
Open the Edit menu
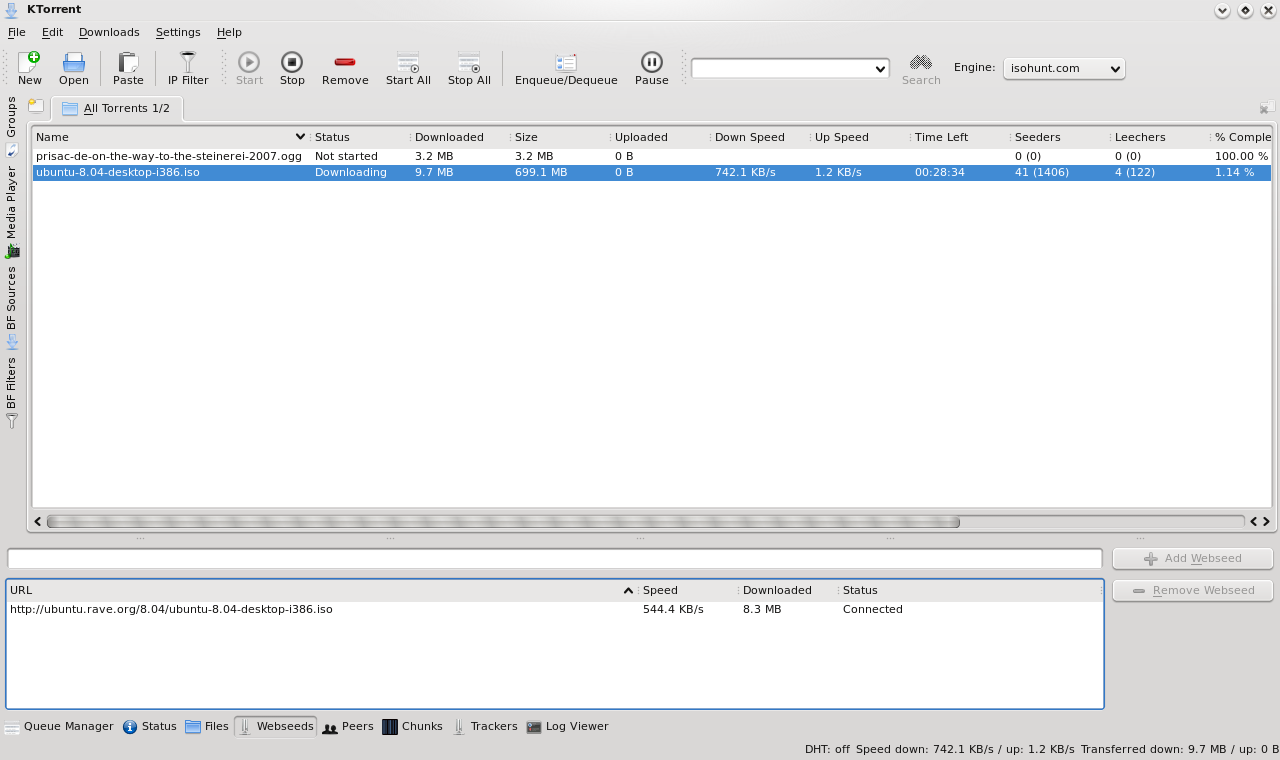coord(52,32)
